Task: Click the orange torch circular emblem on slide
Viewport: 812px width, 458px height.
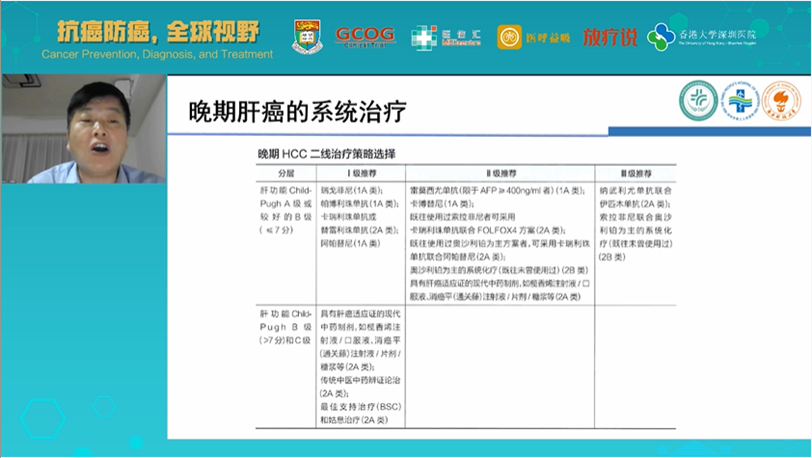Action: [x=781, y=101]
